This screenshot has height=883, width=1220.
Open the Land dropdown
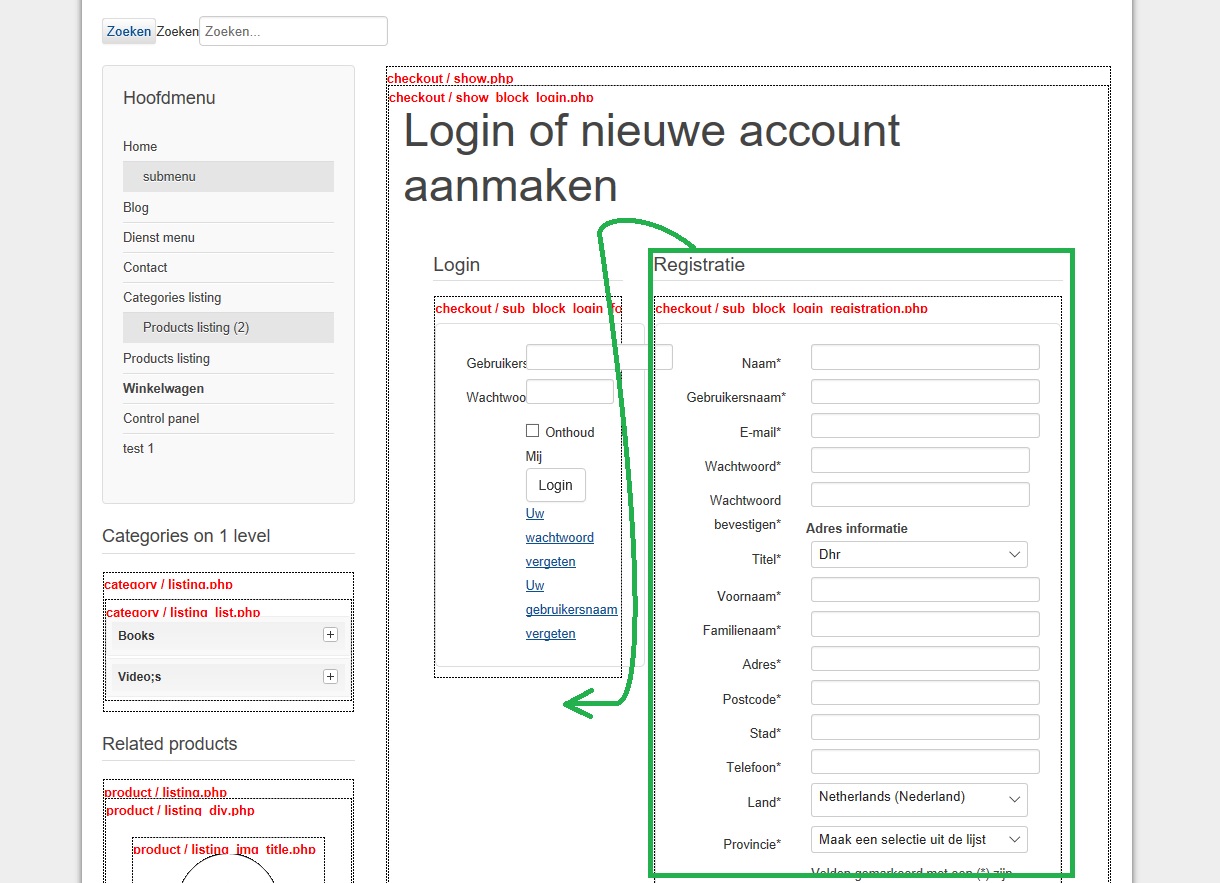point(919,799)
